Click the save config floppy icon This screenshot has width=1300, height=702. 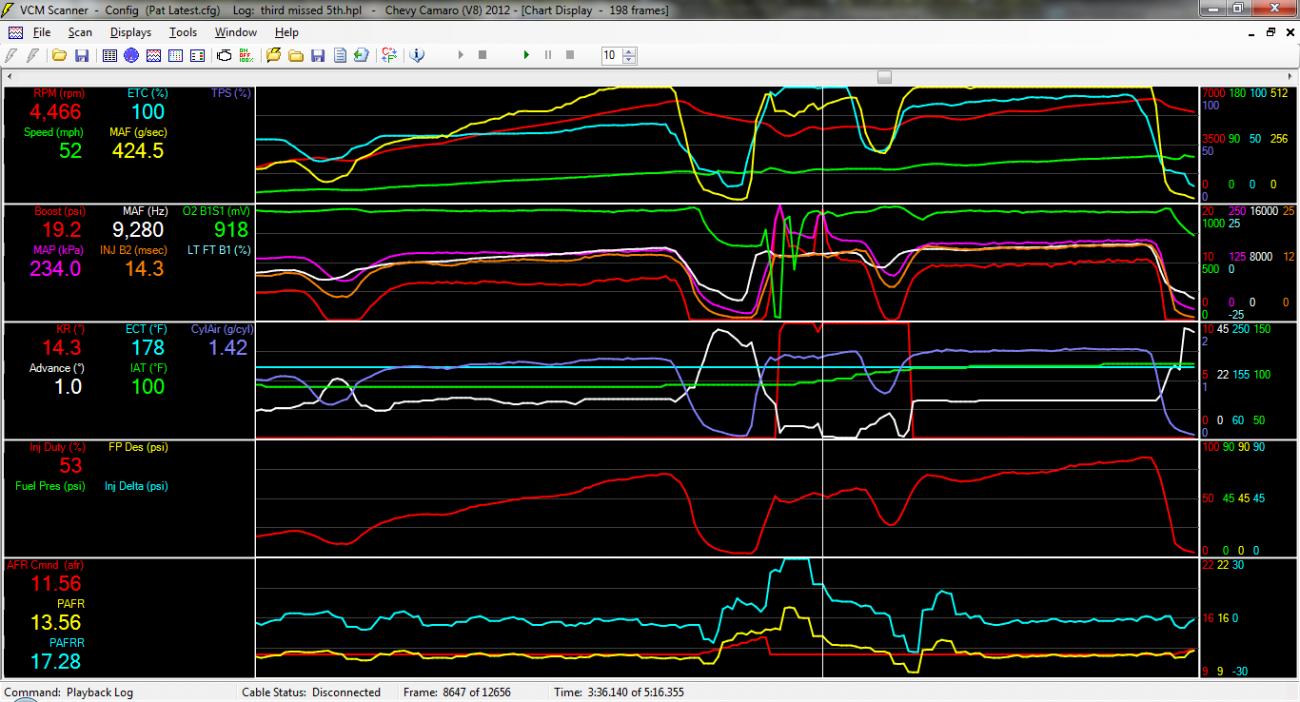(81, 55)
